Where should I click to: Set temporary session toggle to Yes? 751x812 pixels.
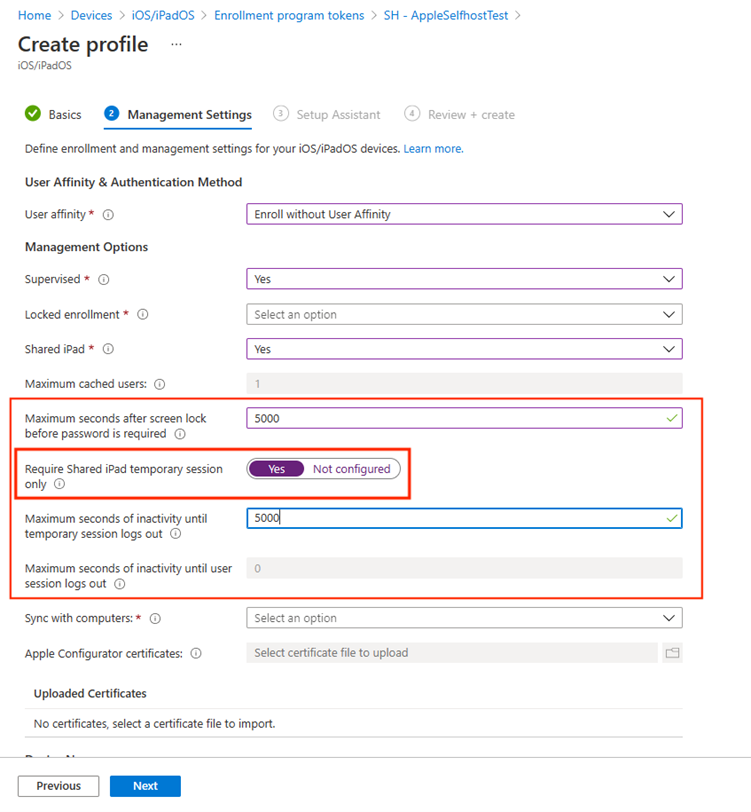click(276, 469)
